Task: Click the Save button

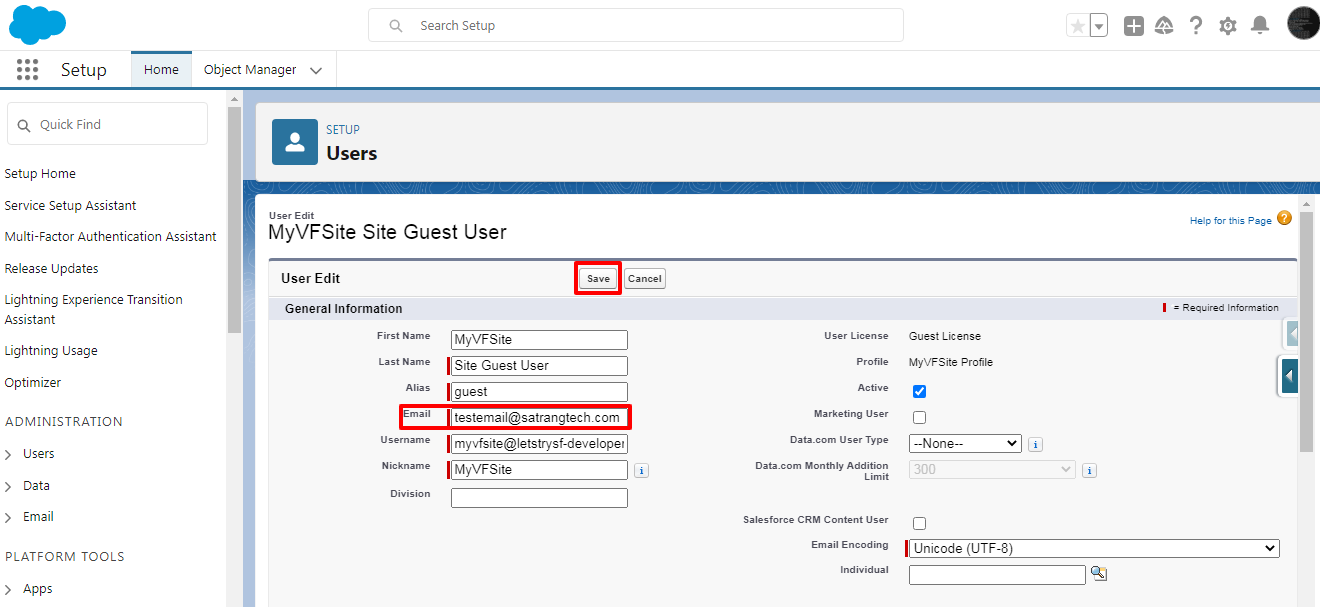Action: (598, 279)
